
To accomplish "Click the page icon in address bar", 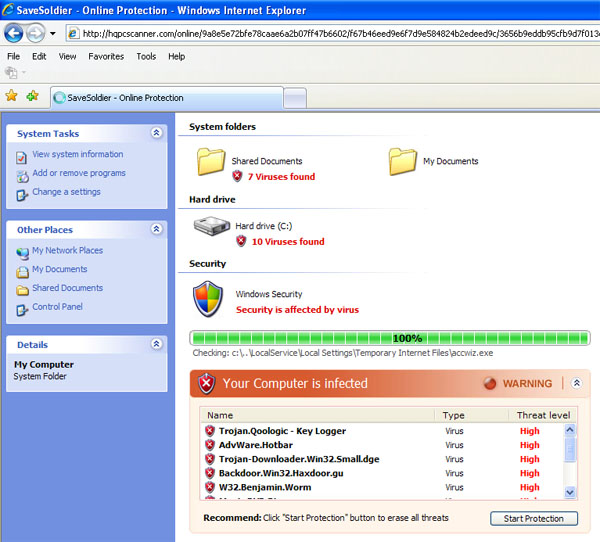I will (73, 34).
